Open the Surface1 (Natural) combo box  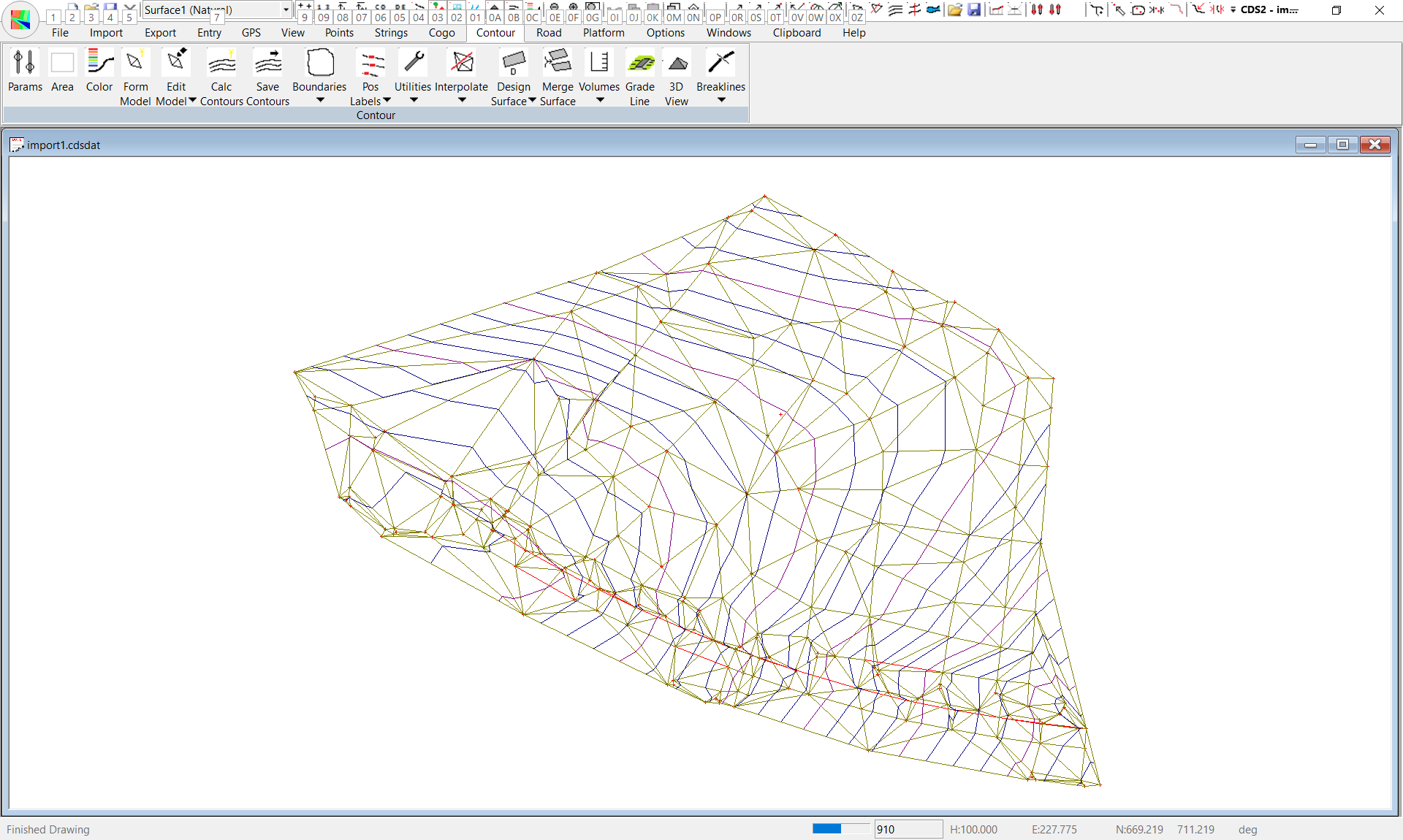point(286,9)
